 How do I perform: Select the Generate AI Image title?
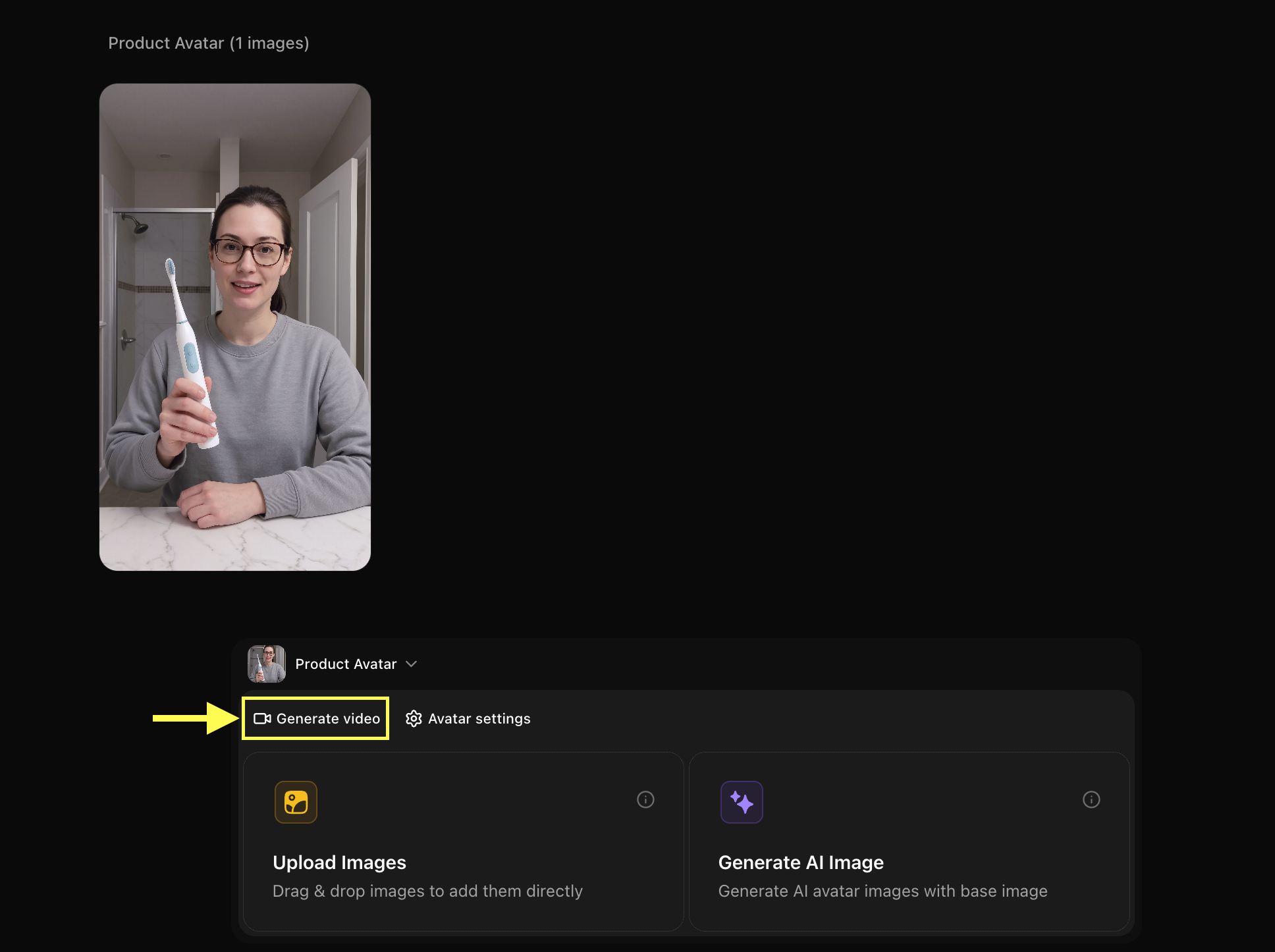801,862
